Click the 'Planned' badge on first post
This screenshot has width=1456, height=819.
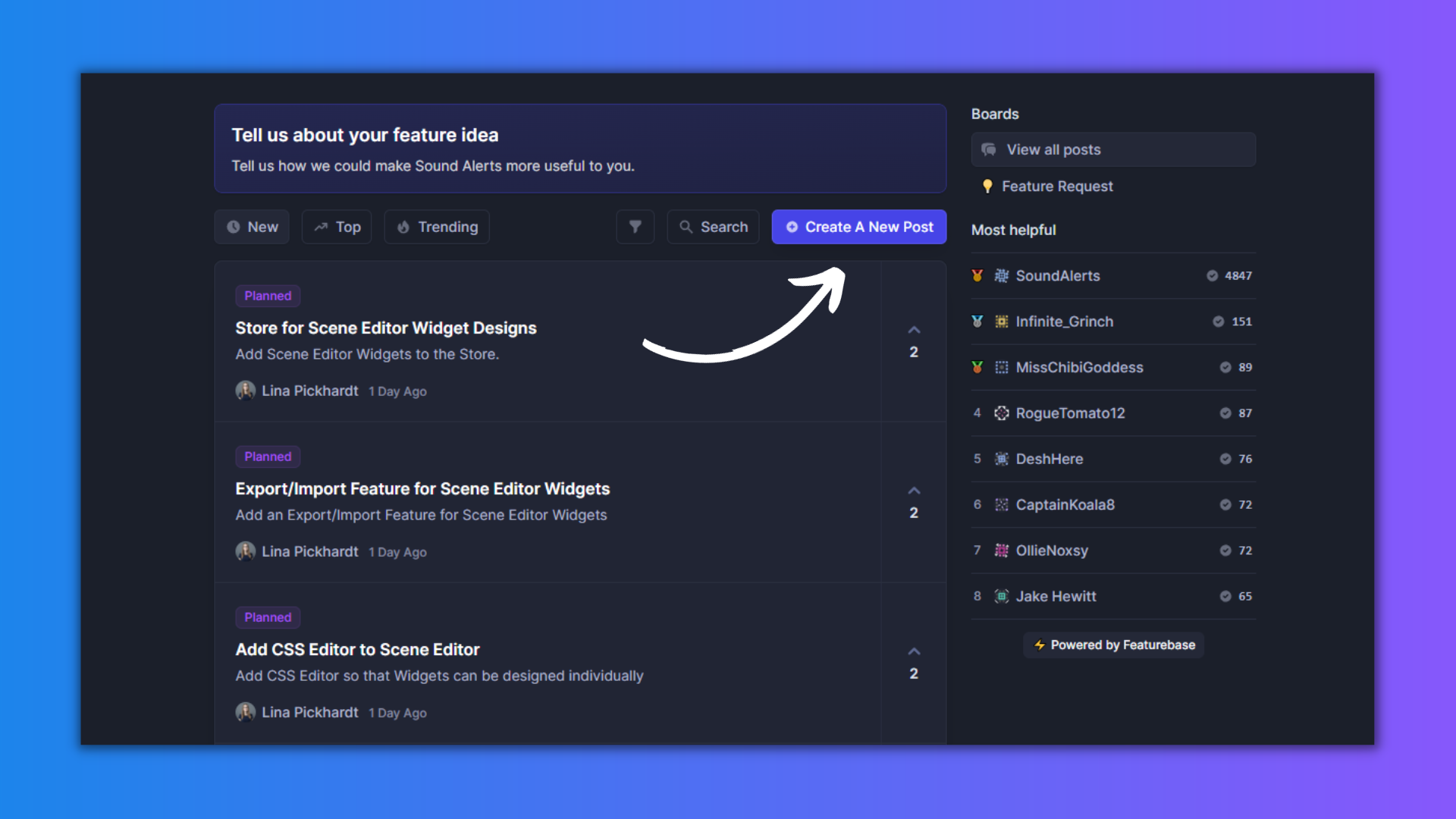point(267,296)
